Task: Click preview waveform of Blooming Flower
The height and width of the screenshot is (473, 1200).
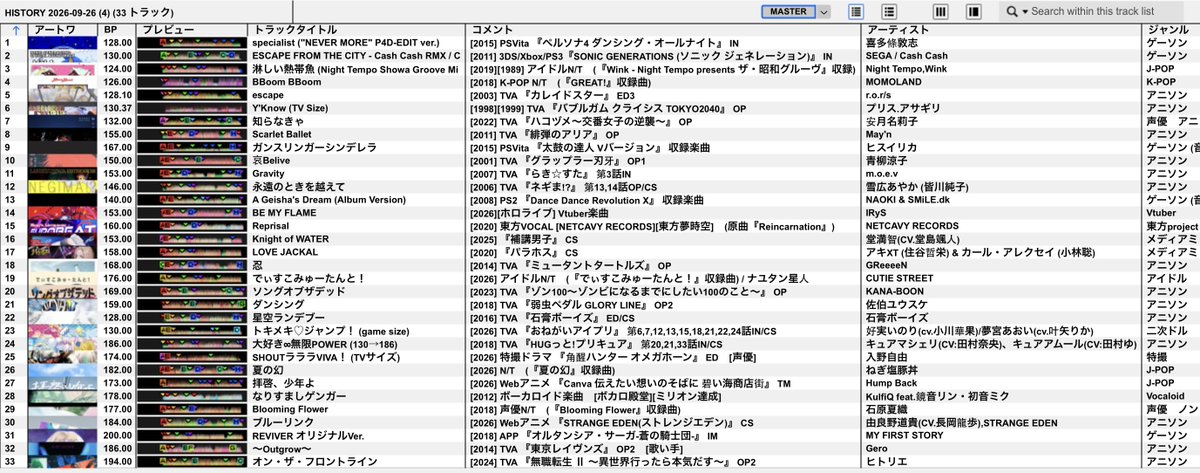Action: [x=193, y=408]
